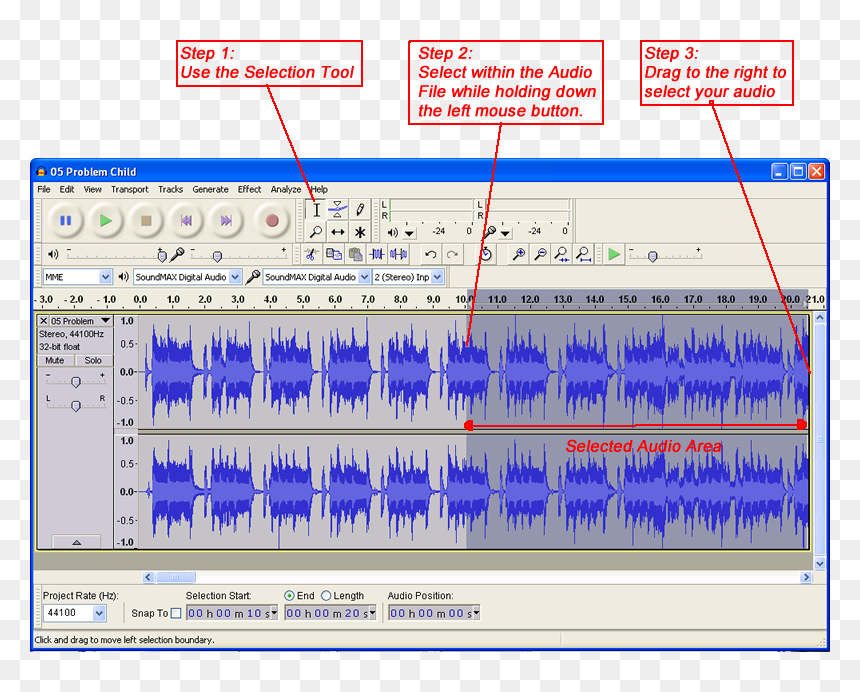The width and height of the screenshot is (860, 692).
Task: Click the Undo arrow icon
Action: [431, 254]
